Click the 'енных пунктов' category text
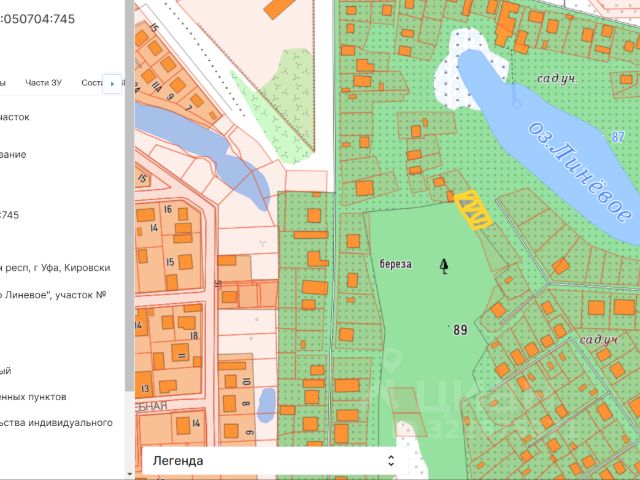Image resolution: width=640 pixels, height=480 pixels. coord(33,397)
